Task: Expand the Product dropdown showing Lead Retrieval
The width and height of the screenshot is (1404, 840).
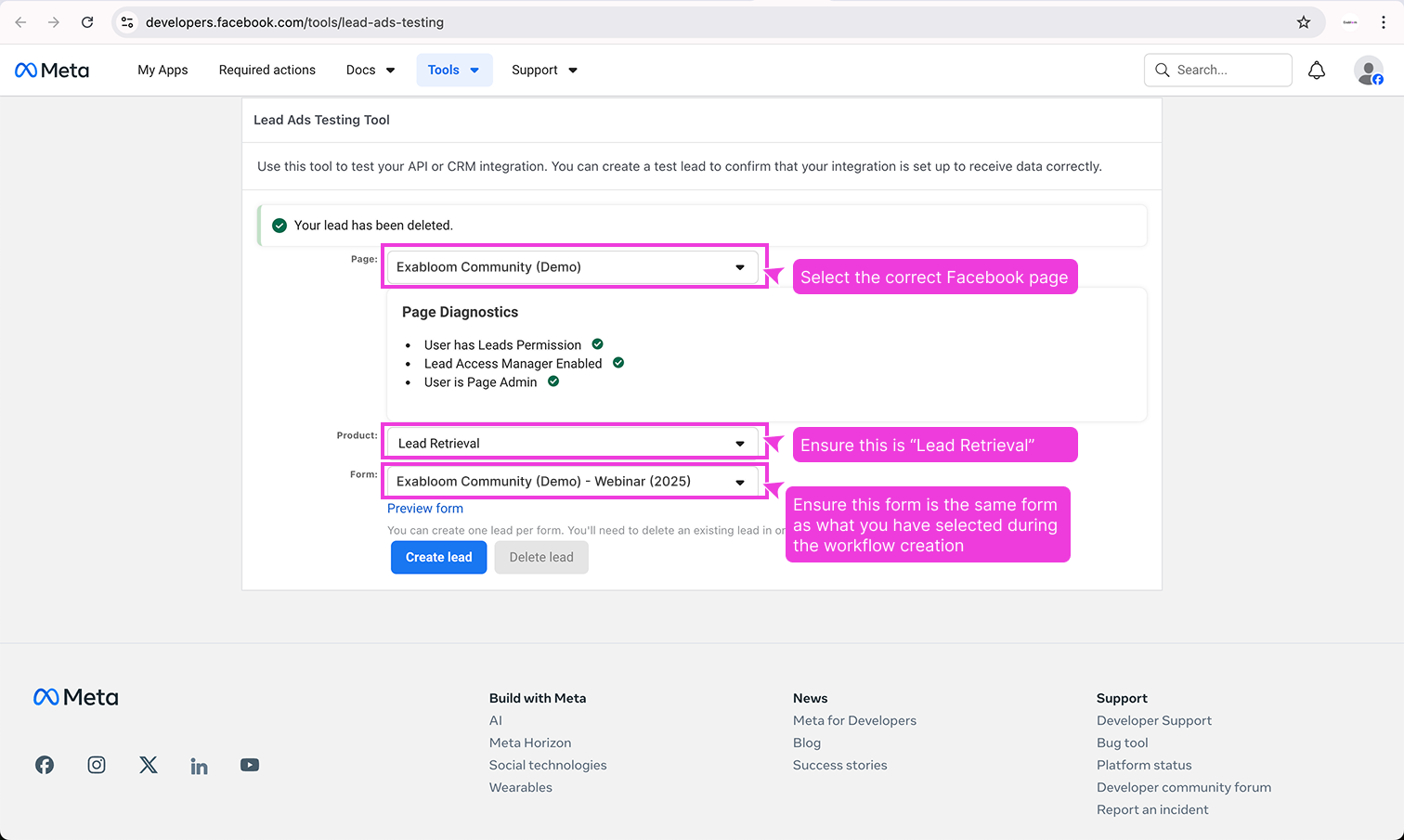Action: point(572,444)
